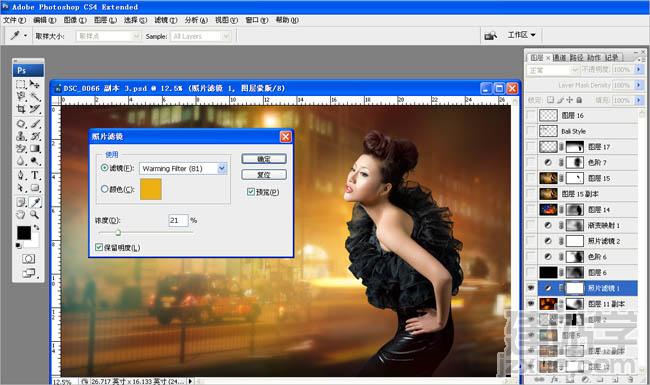Select the Hand tool
Image resolution: width=650 pixels, height=385 pixels.
21,215
